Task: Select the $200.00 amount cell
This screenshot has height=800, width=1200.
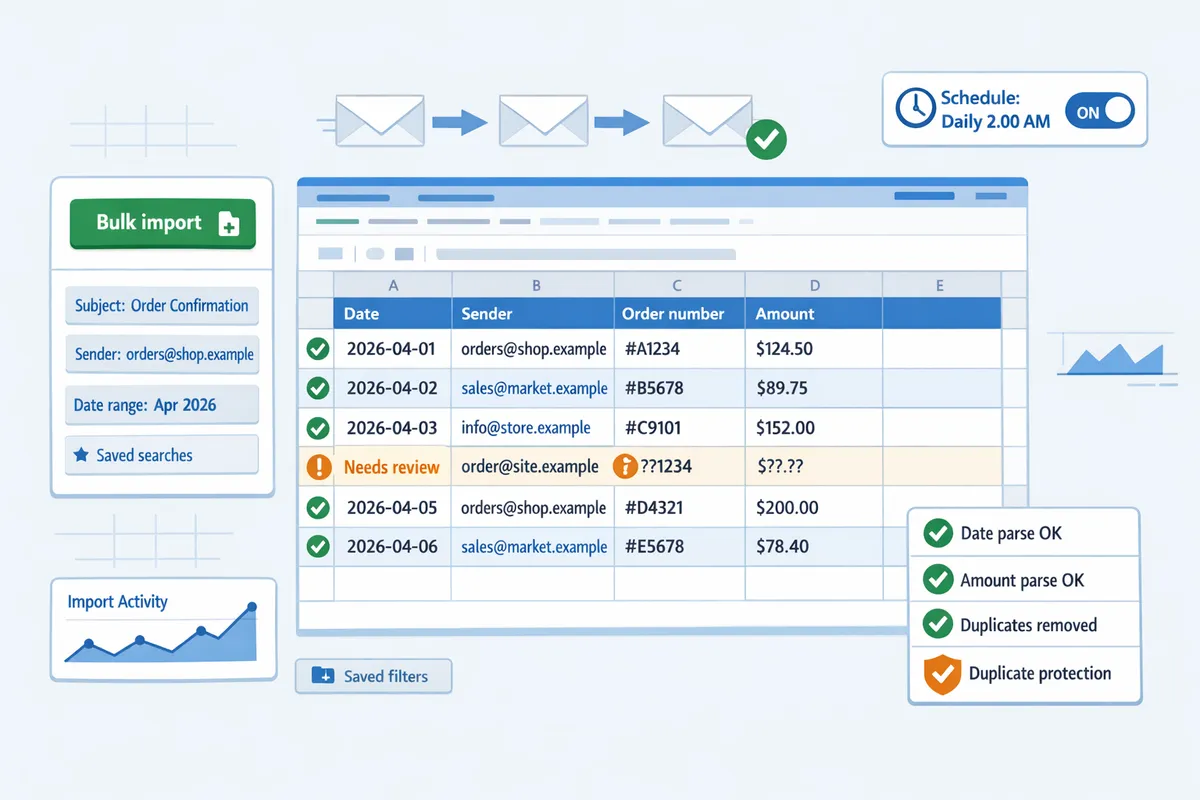Action: 787,507
